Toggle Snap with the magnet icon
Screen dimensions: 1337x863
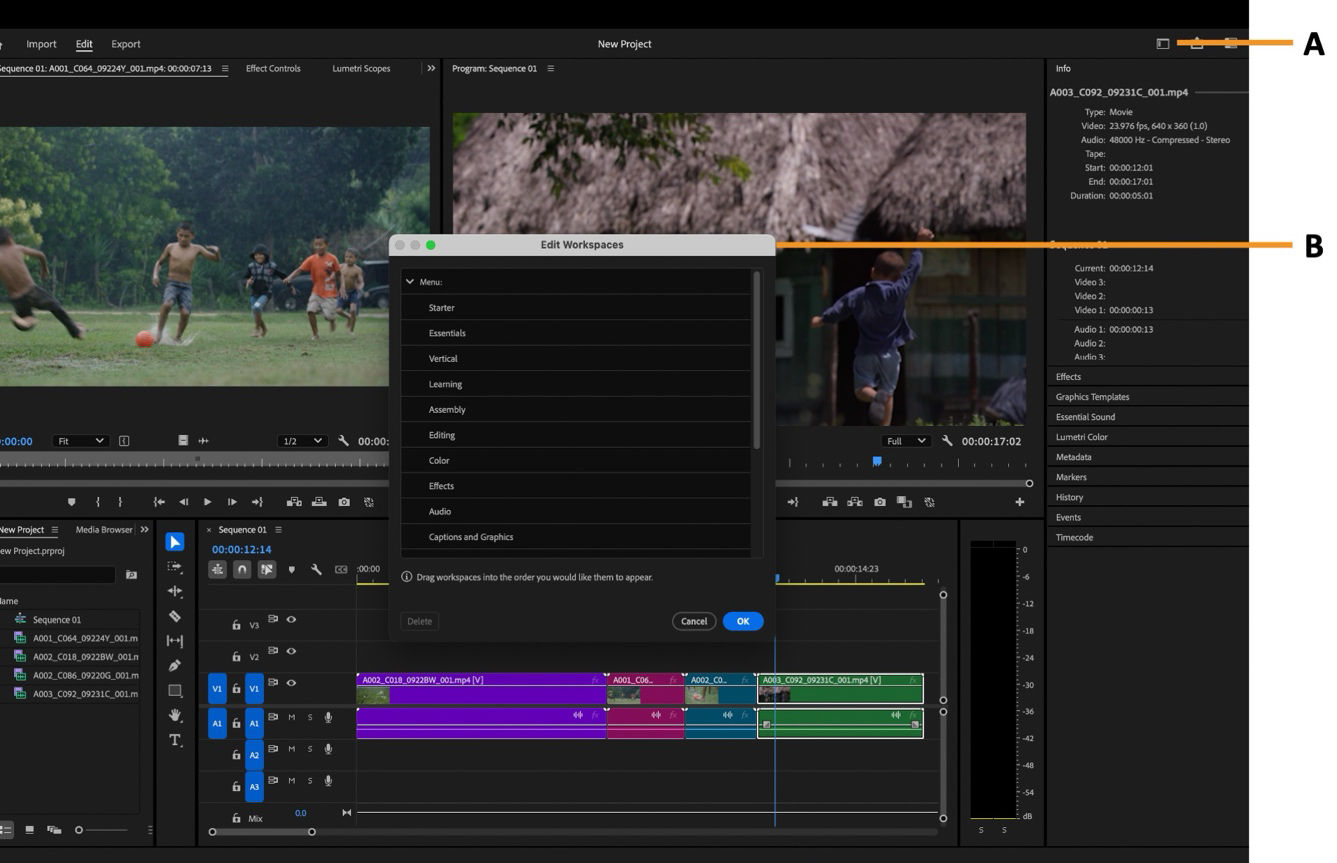(x=243, y=569)
